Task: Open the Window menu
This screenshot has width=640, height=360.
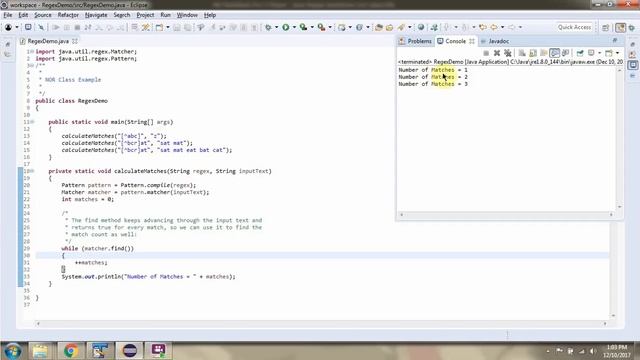Action: 187,15
